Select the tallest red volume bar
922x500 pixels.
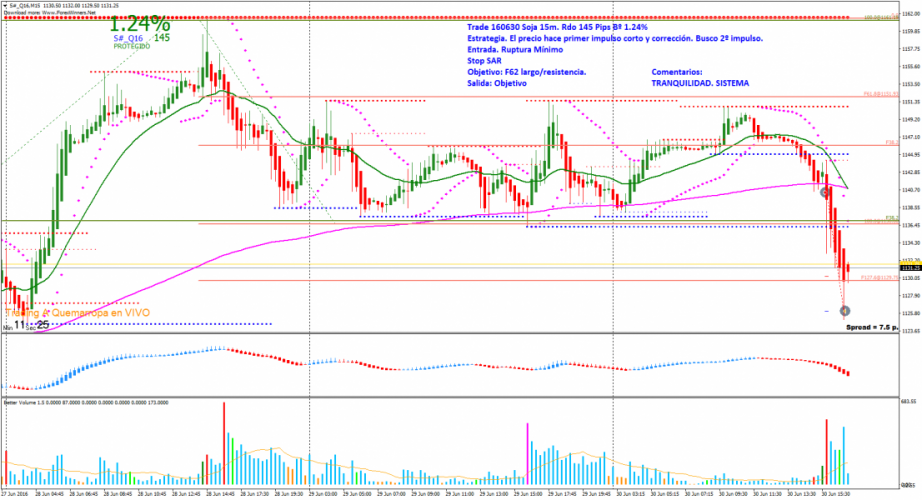point(222,439)
